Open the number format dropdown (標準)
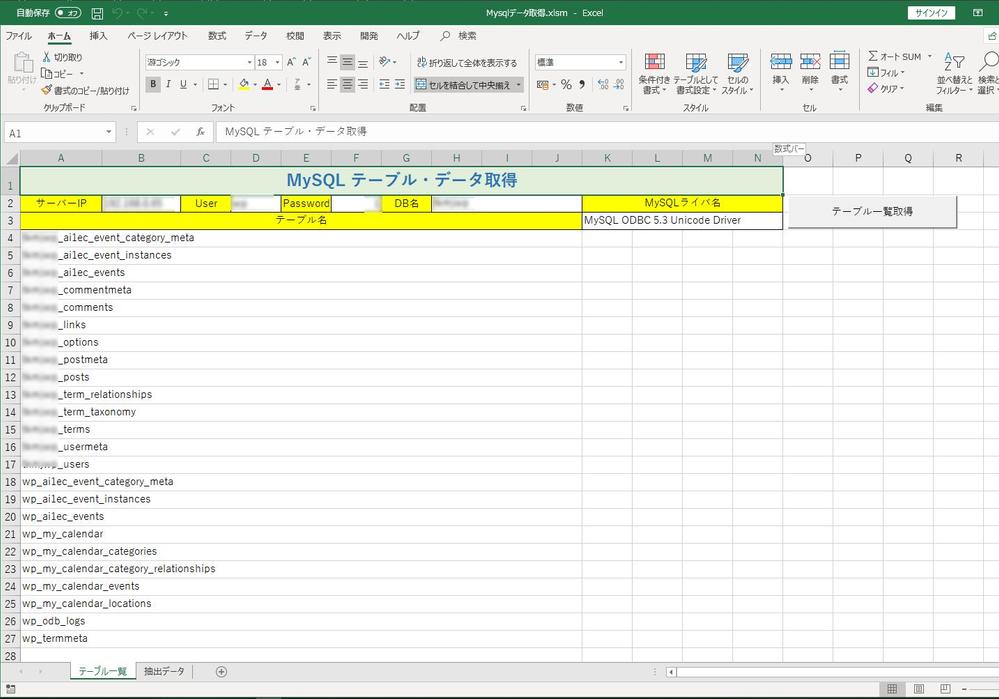Screen dimensions: 999x699 click(621, 62)
